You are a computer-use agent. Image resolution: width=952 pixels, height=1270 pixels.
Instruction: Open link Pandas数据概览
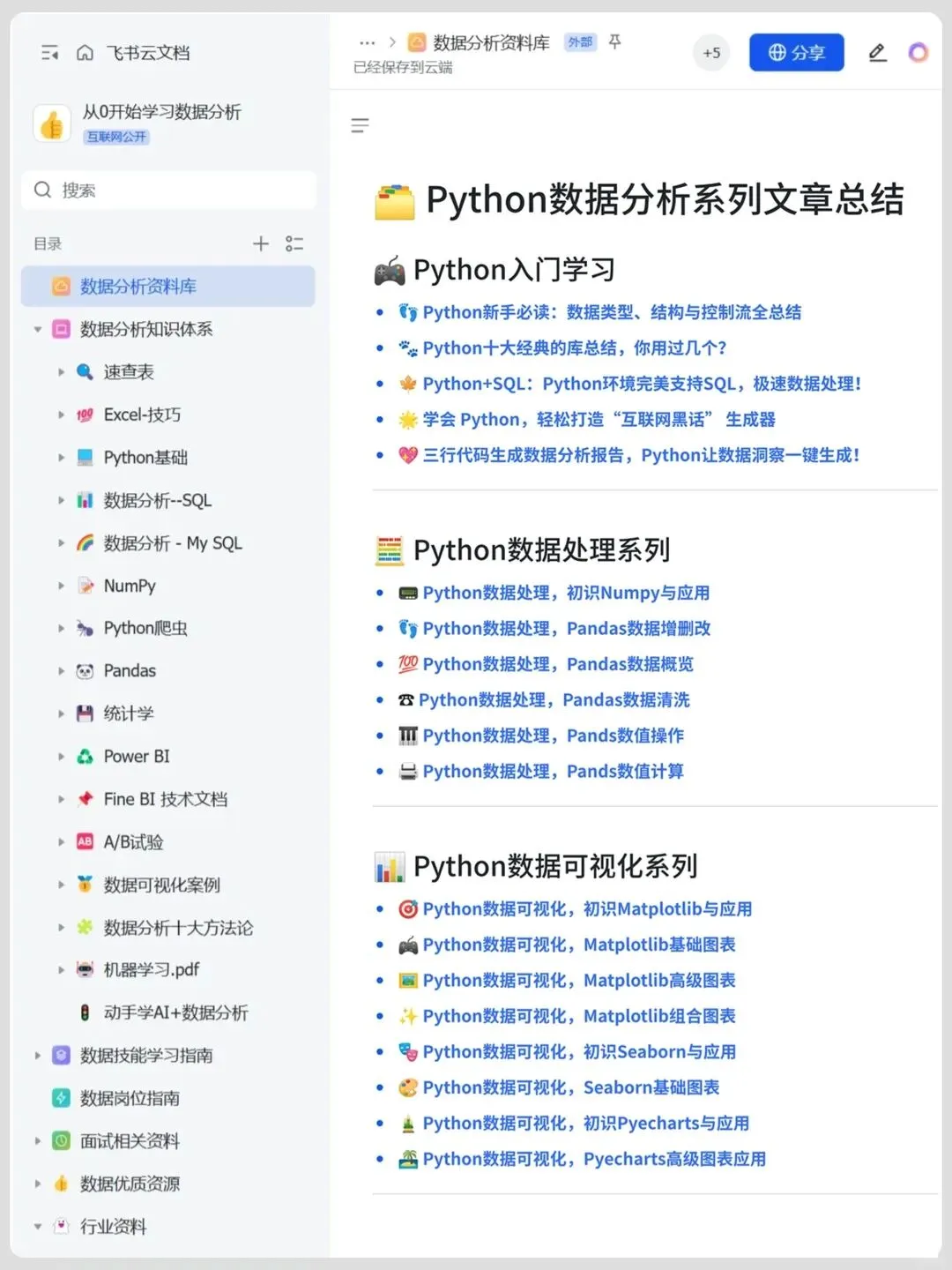point(558,664)
